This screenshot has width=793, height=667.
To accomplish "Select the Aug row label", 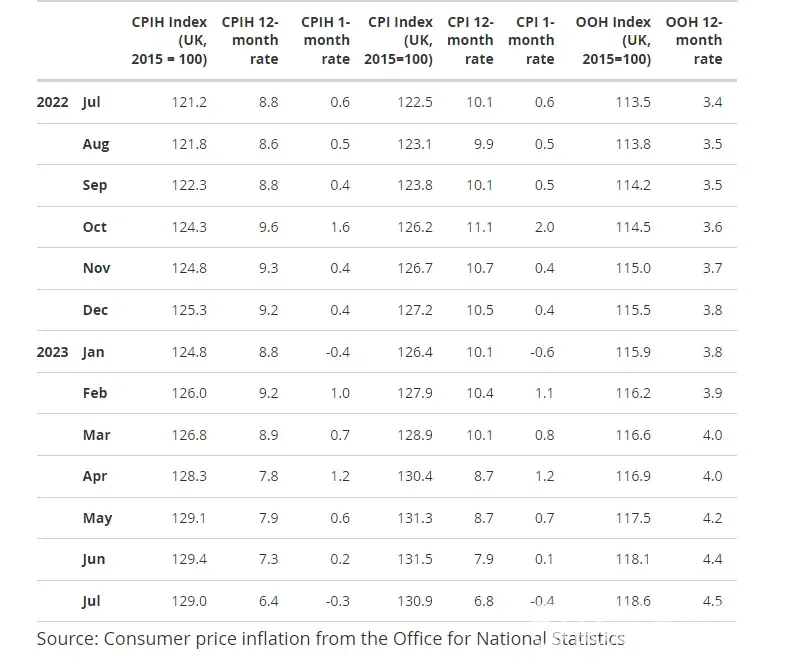I will point(96,144).
